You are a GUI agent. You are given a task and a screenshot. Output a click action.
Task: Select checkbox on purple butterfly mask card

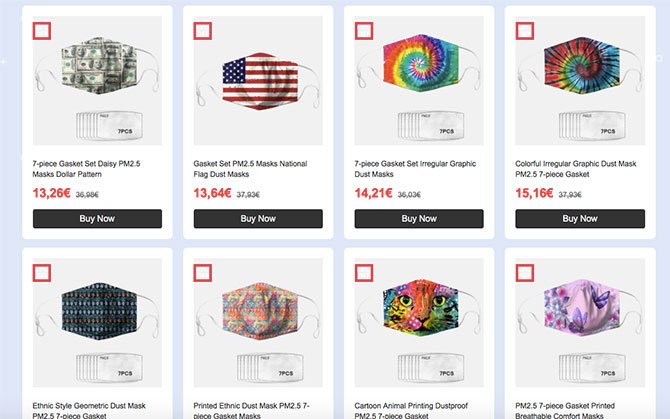pos(524,272)
